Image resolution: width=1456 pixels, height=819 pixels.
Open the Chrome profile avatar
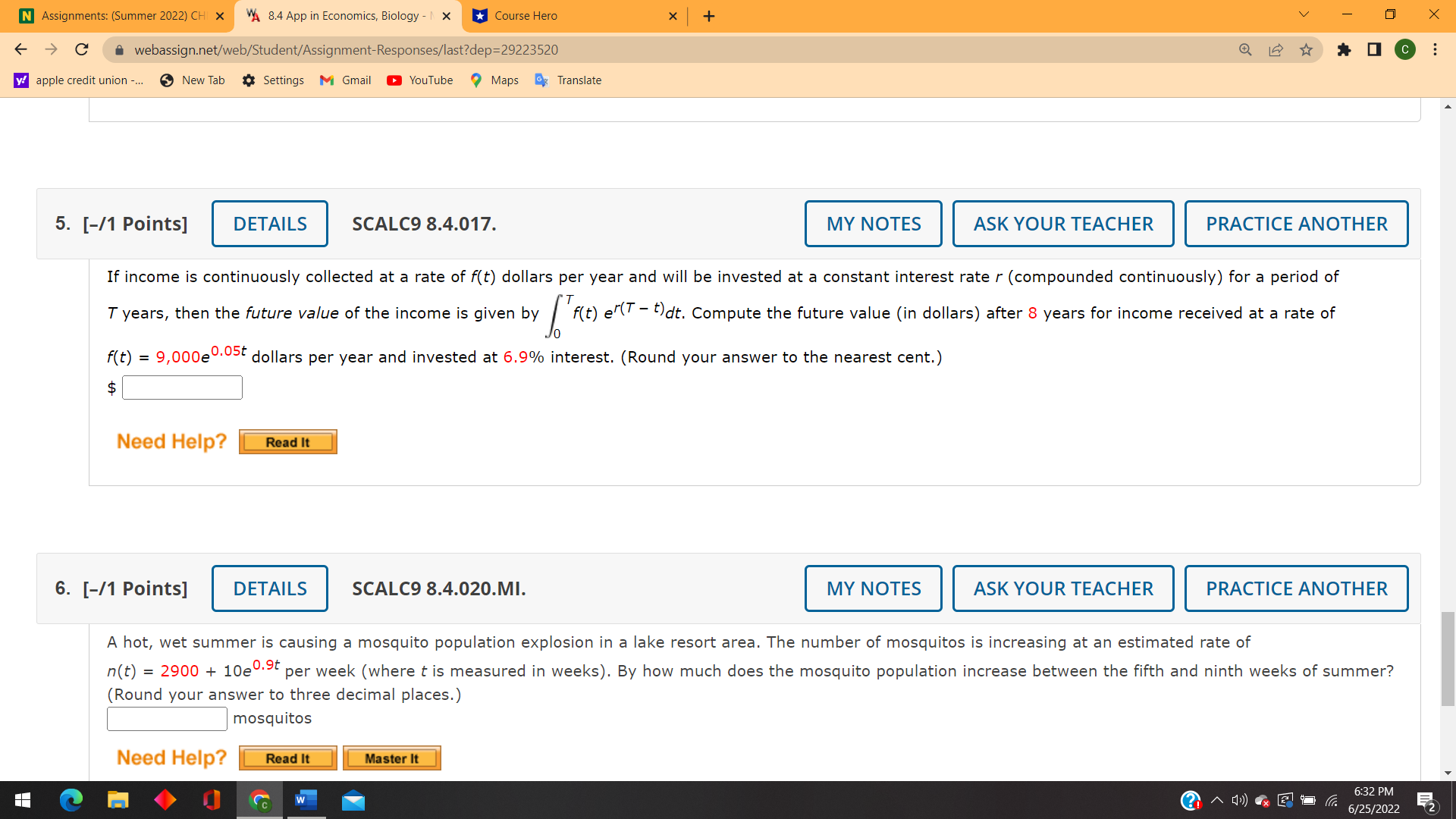pyautogui.click(x=1405, y=49)
